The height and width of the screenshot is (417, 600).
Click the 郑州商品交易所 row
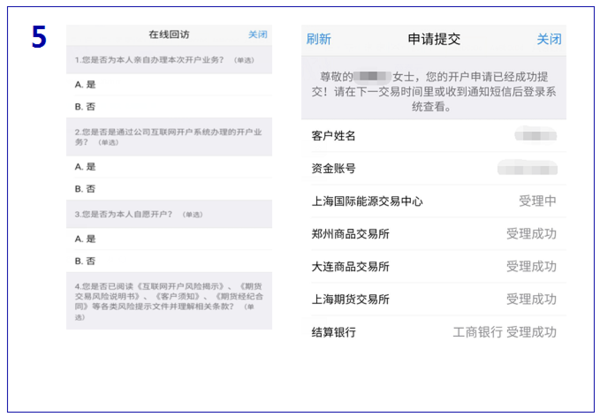434,234
